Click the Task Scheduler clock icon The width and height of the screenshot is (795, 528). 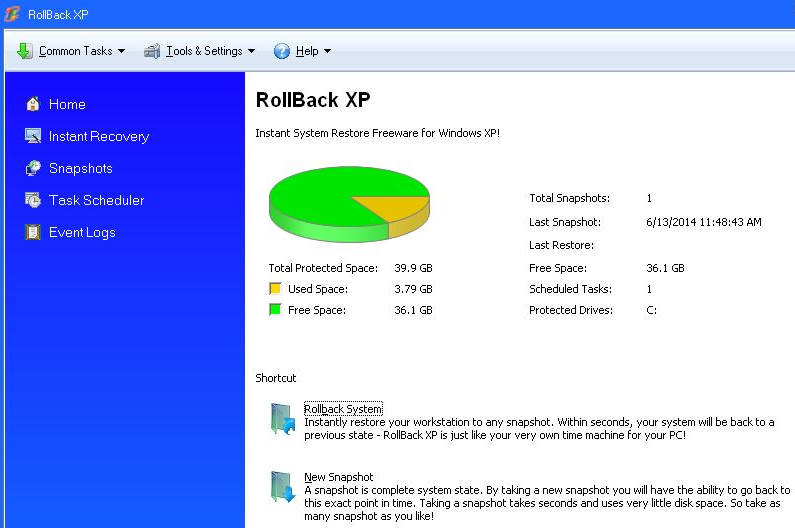coord(33,200)
